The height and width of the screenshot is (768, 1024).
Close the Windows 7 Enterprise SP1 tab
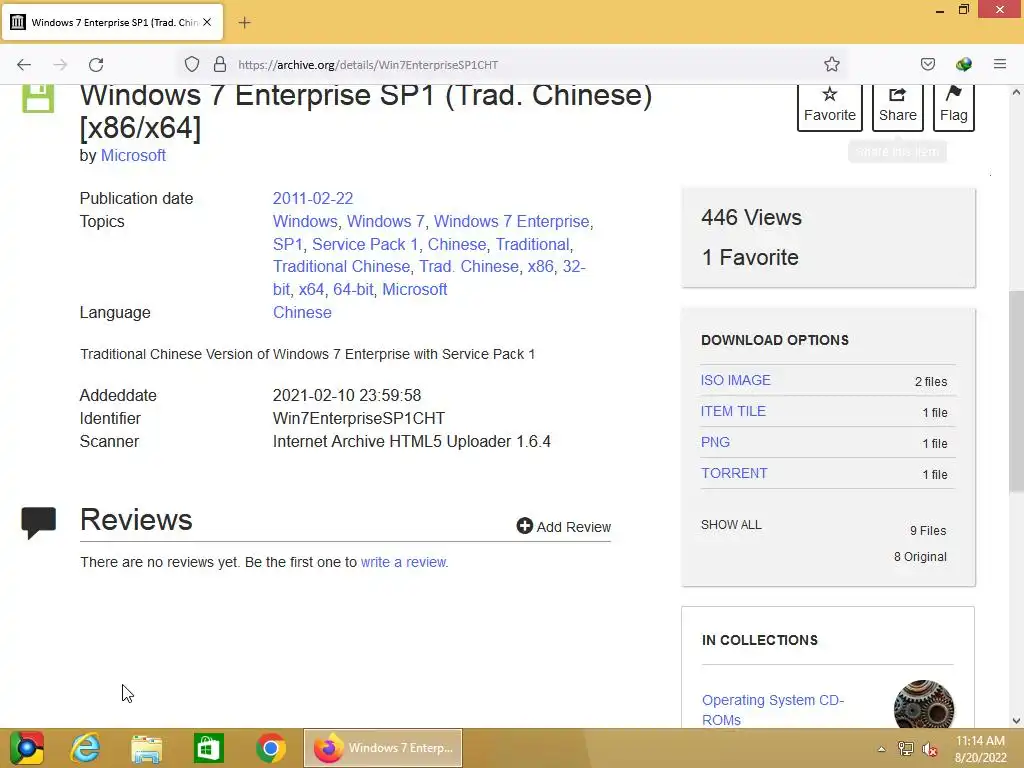(207, 22)
